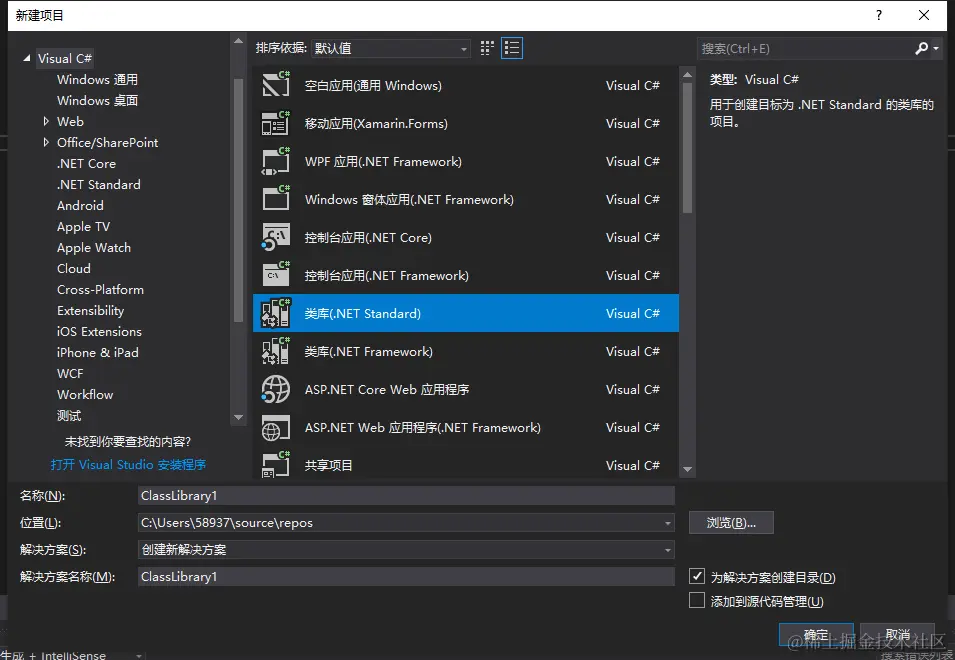Click the WPF 应用(.NET Framework) template icon
955x660 pixels.
point(276,161)
